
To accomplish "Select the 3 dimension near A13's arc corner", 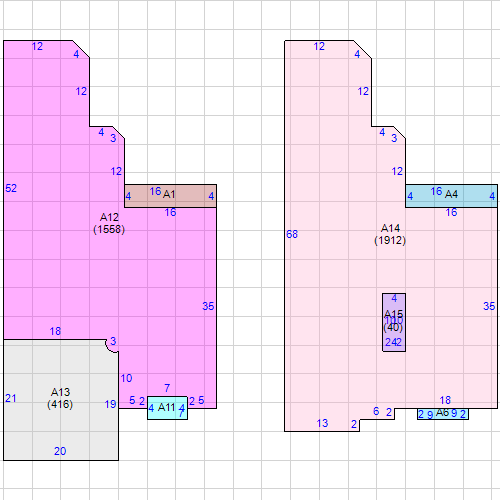I will 113,341.
